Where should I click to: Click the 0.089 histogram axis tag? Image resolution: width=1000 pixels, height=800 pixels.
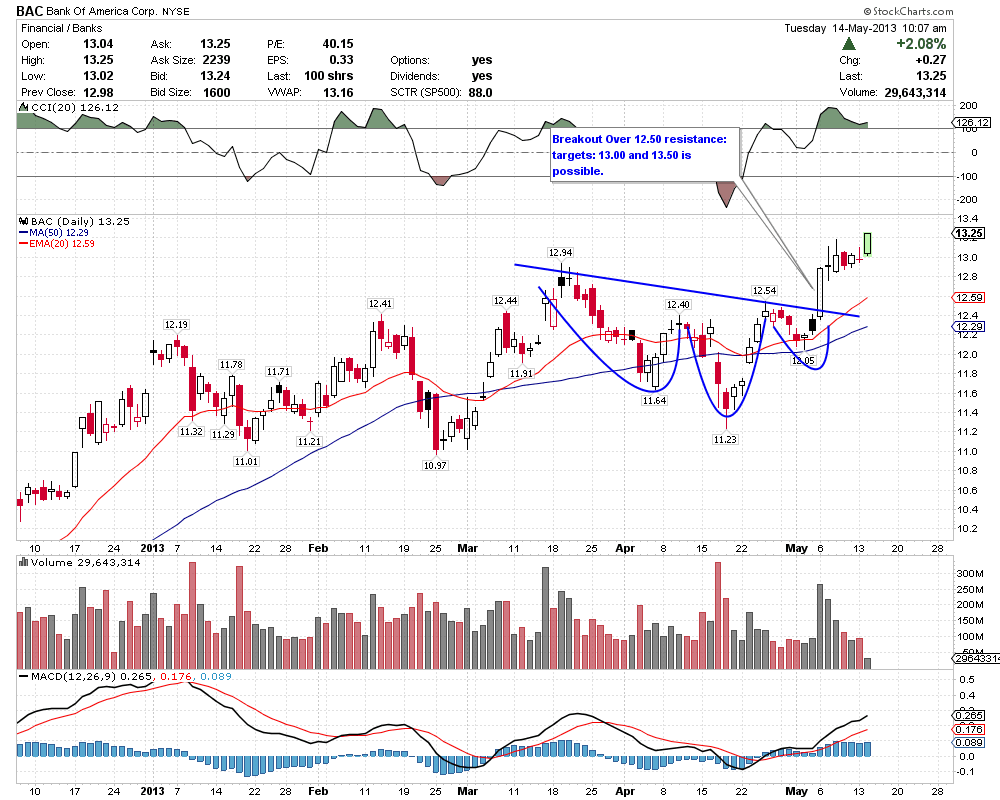click(x=969, y=743)
